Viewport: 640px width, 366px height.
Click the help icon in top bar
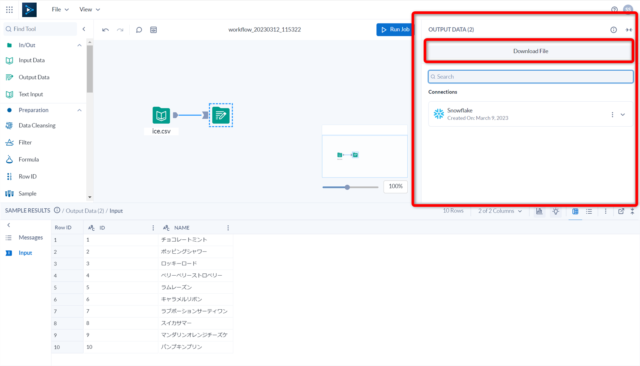614,9
